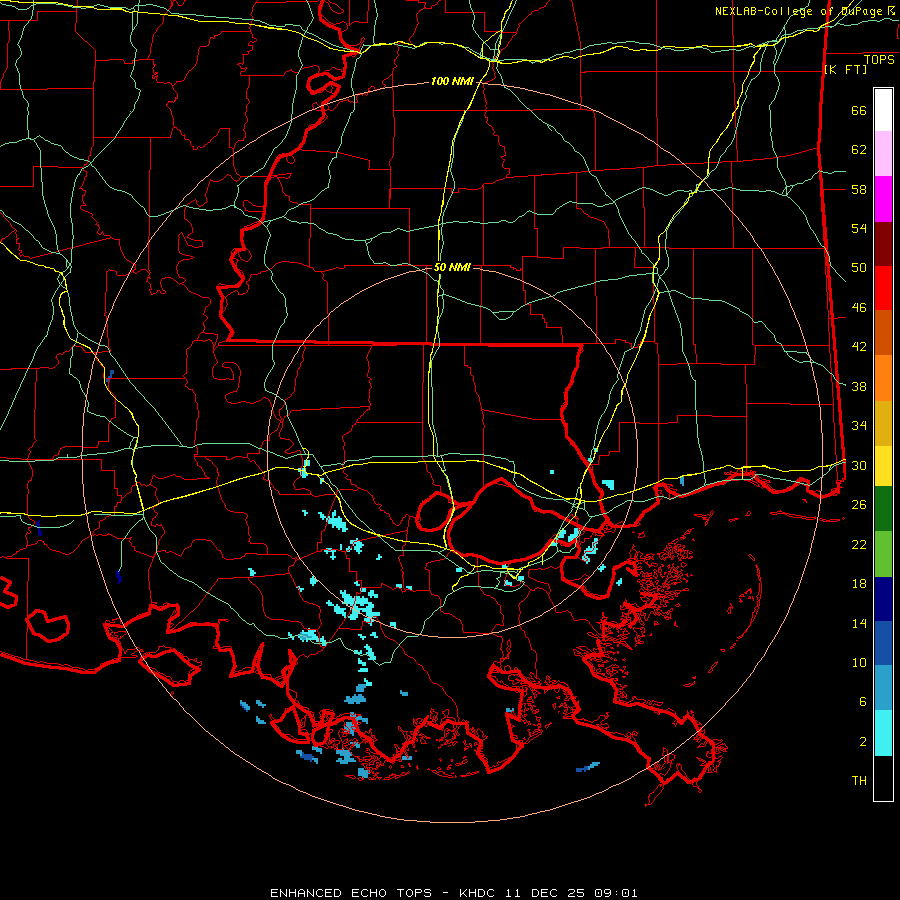Click the navy blue 22 kft legend swatch
900x900 pixels.
pyautogui.click(x=883, y=599)
